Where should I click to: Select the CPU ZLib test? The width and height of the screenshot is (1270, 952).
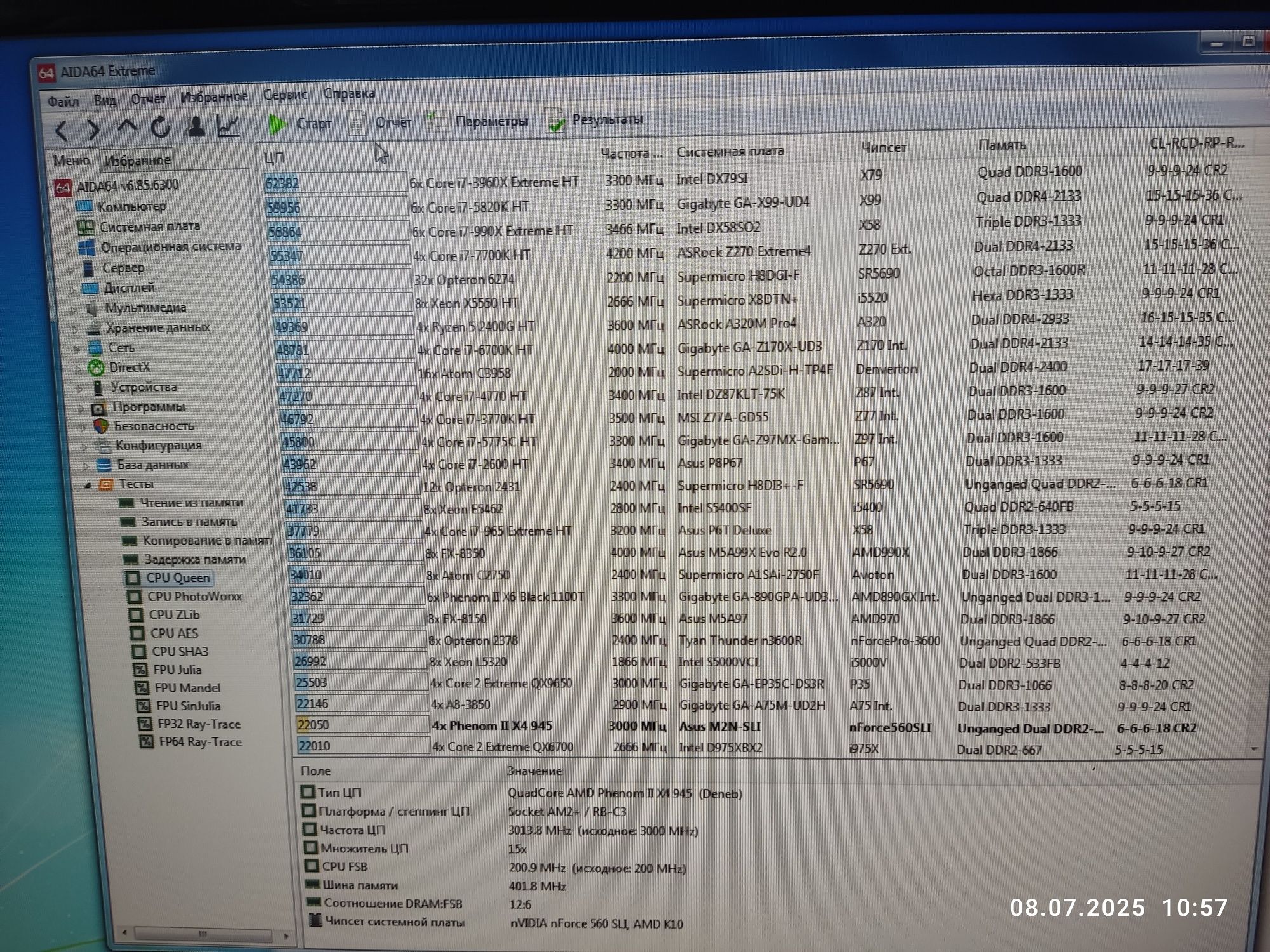(174, 615)
